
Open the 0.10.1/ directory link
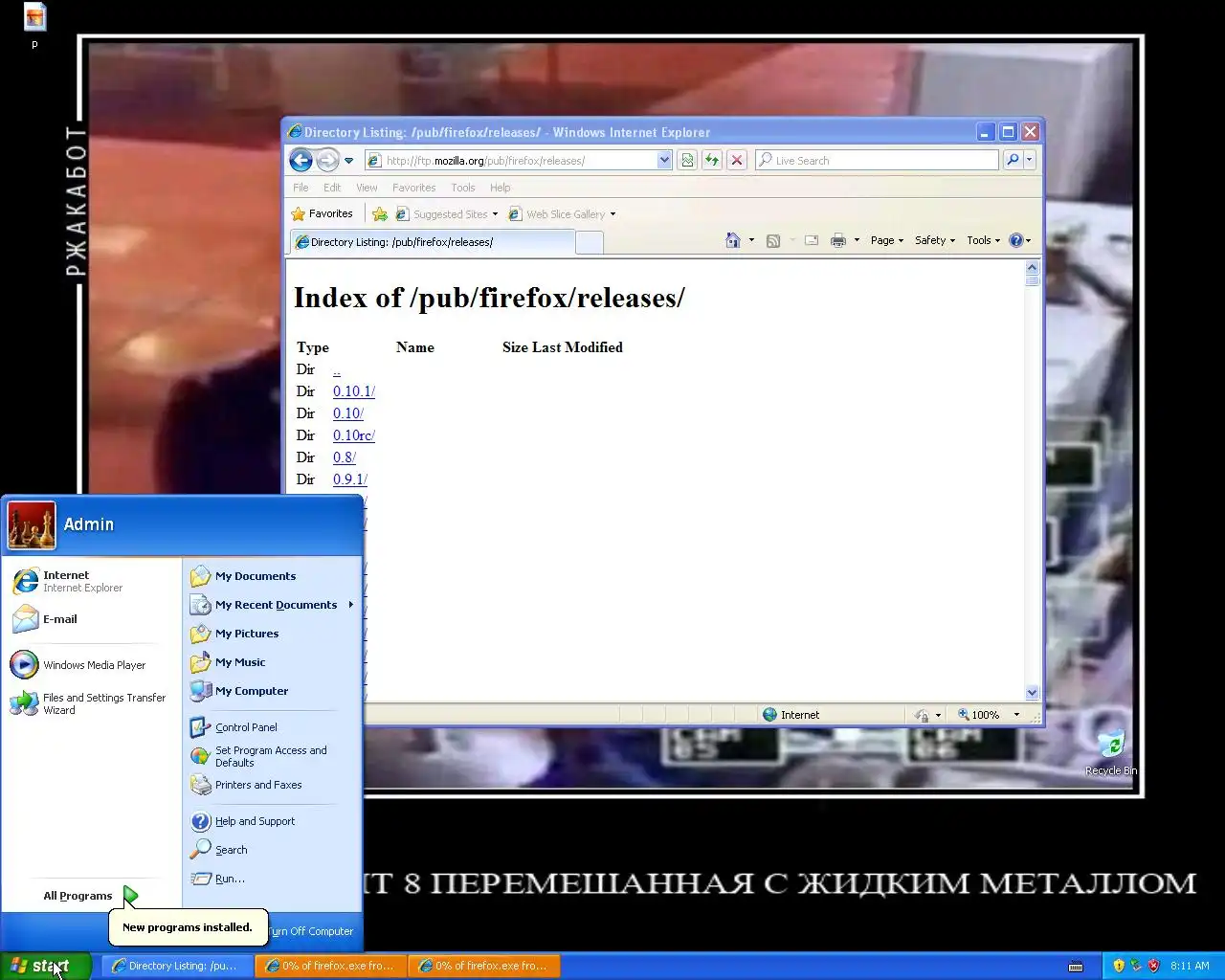354,391
